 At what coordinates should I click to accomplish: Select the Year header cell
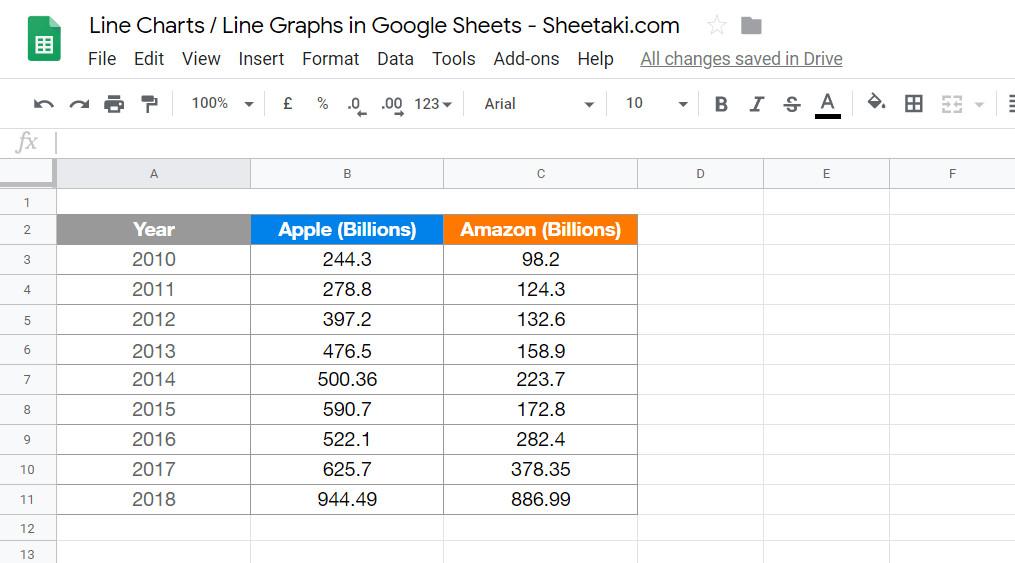(153, 230)
